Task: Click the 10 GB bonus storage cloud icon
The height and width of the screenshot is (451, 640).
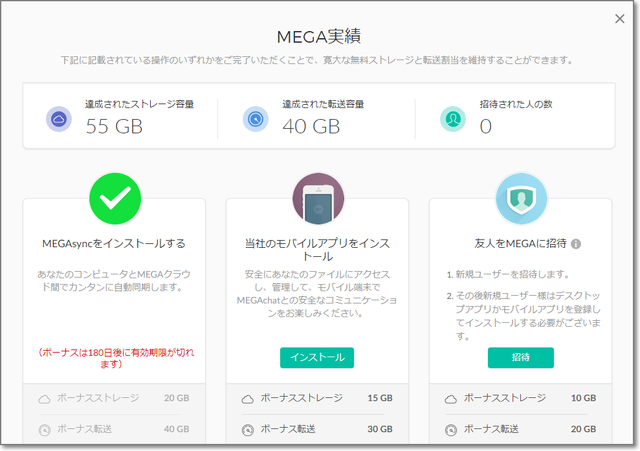Action: pyautogui.click(x=449, y=399)
